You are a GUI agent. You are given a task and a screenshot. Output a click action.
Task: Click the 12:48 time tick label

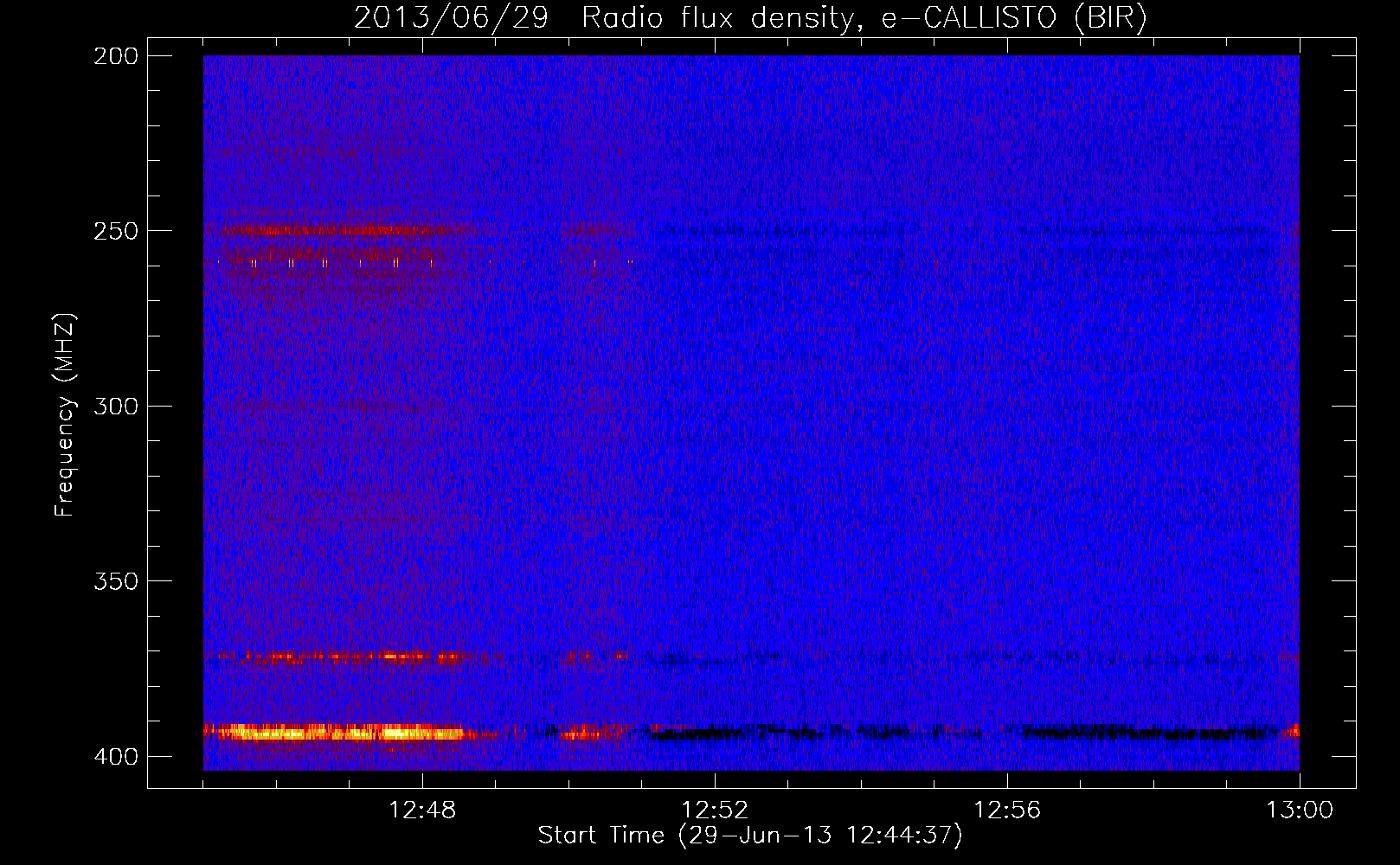point(422,811)
